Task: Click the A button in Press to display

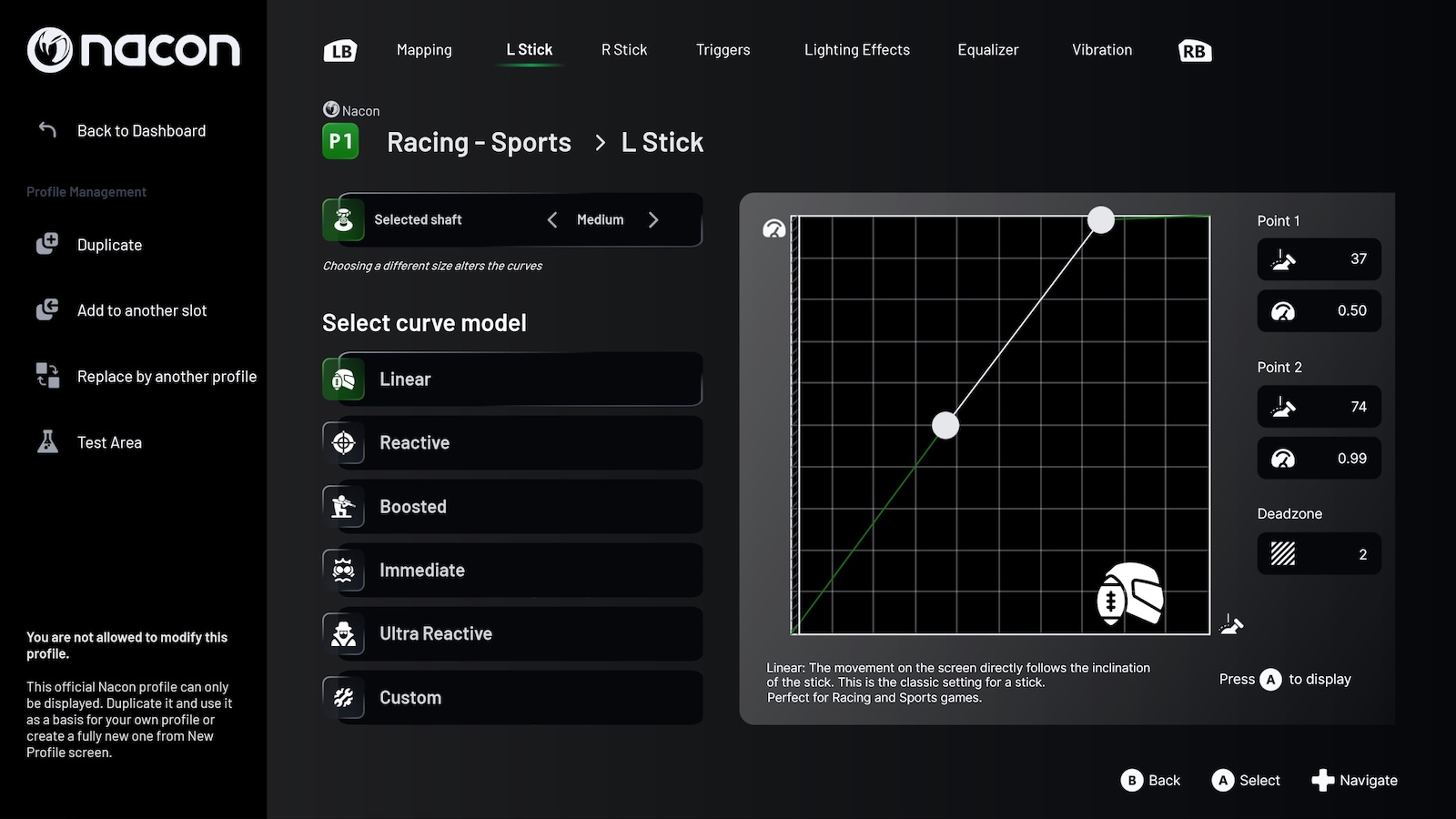Action: [x=1271, y=679]
